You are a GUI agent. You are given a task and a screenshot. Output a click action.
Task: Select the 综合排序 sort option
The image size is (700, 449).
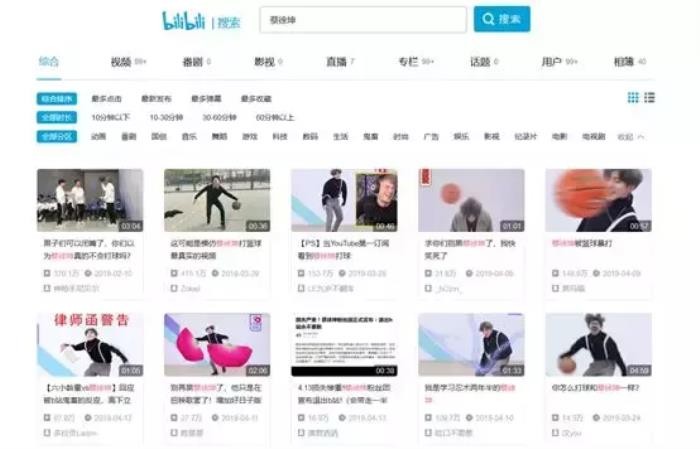(56, 99)
